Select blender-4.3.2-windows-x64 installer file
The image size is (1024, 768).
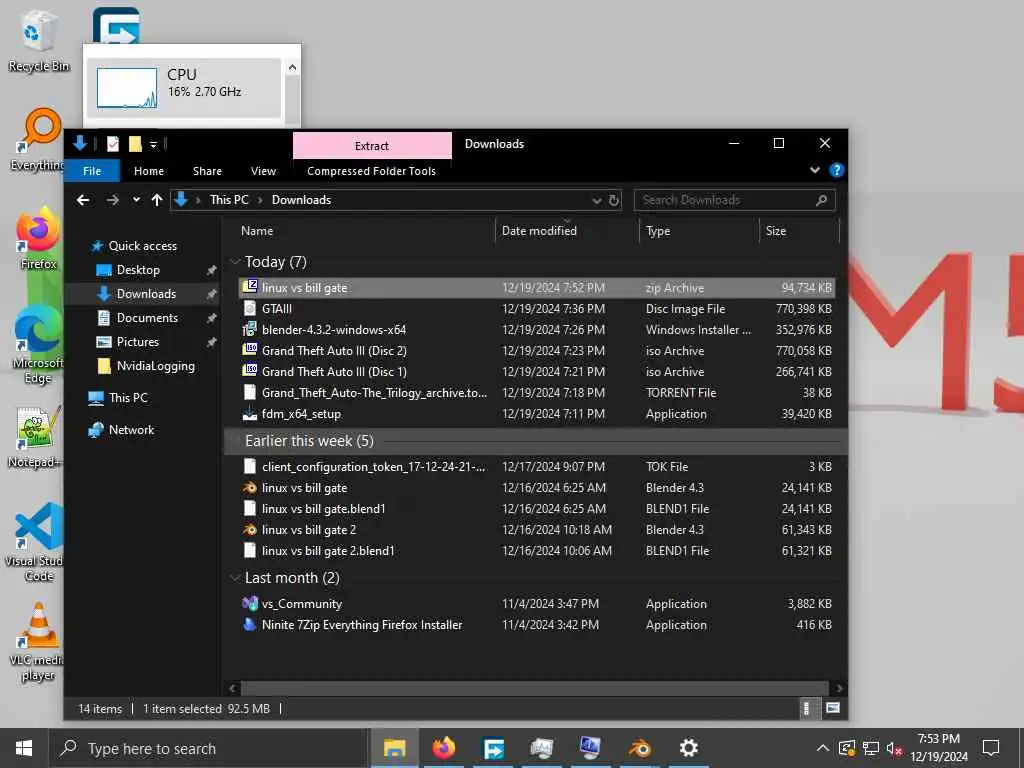537,330
